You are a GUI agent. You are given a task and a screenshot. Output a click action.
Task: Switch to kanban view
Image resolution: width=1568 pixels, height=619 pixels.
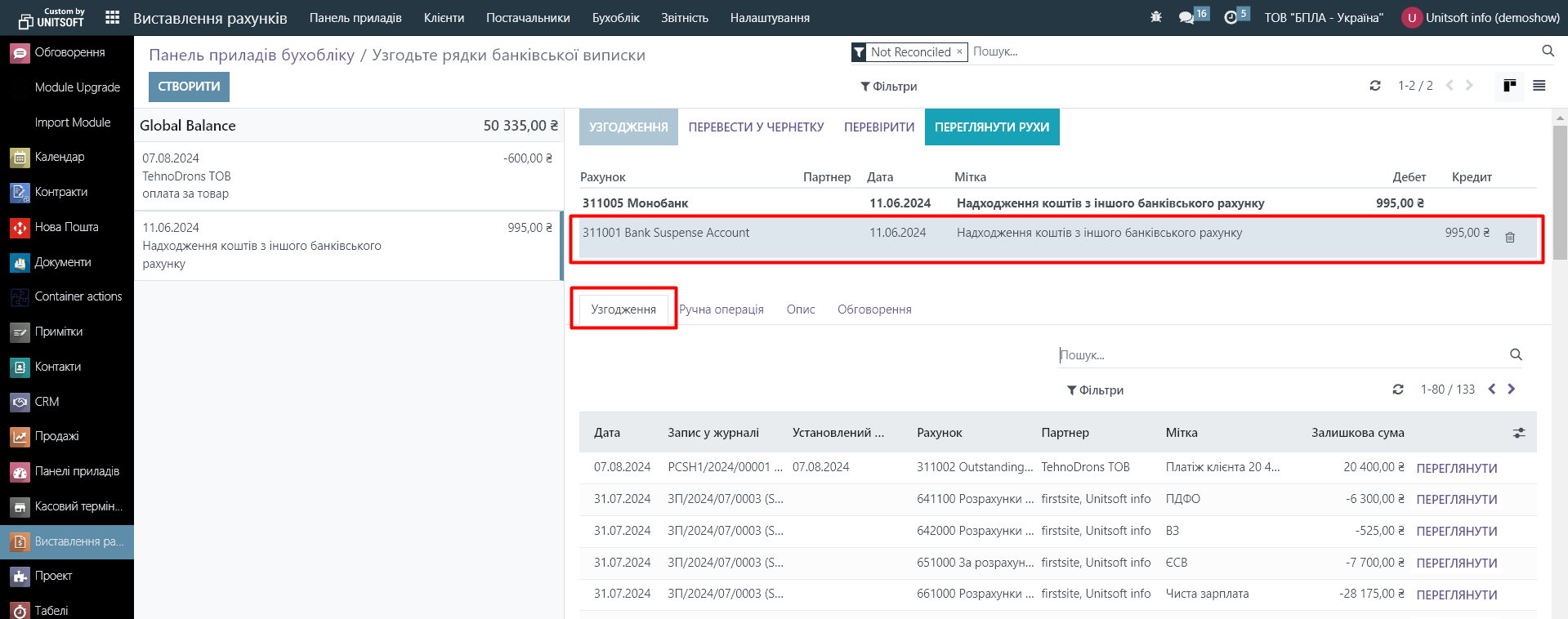tap(1509, 86)
